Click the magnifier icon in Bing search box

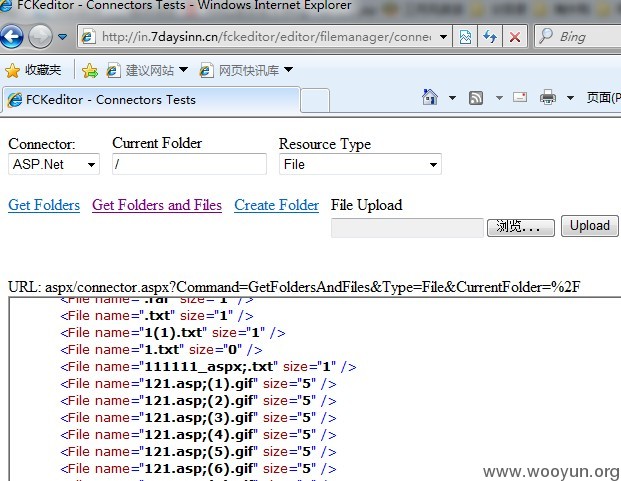[x=546, y=36]
